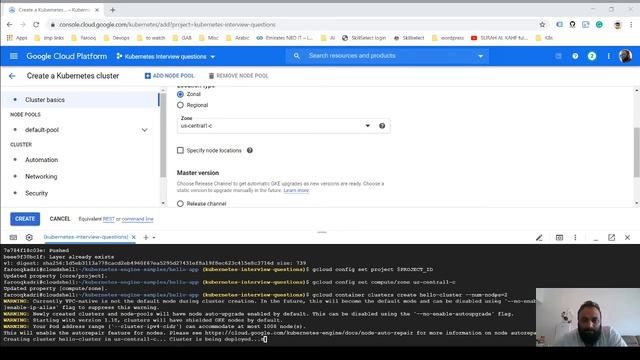The image size is (640, 360).
Task: Click the browser address bar URL
Action: pyautogui.click(x=167, y=25)
